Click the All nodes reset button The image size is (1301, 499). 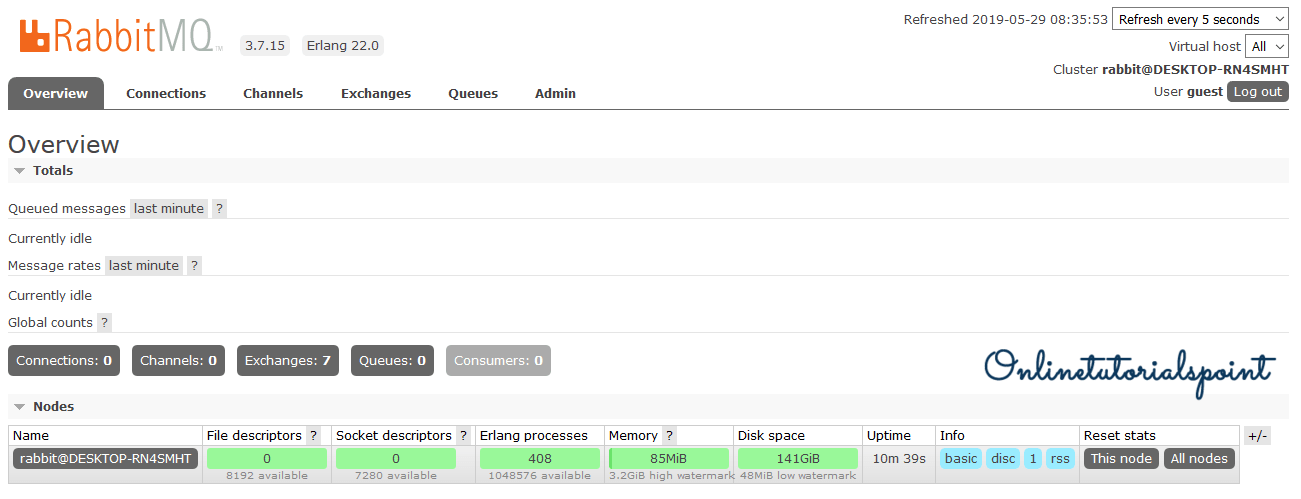click(1199, 459)
